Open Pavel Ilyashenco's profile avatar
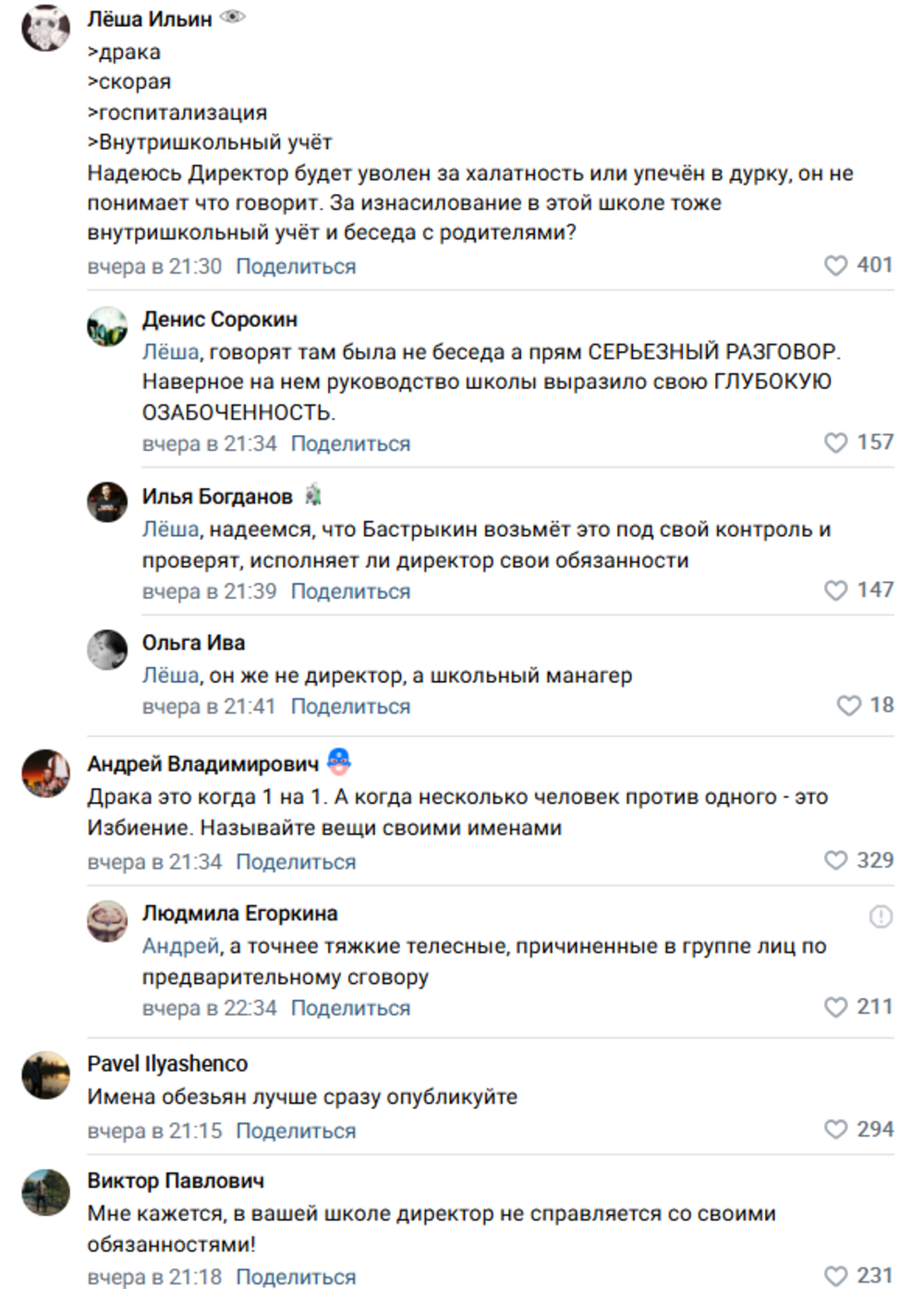The height and width of the screenshot is (1289, 924). (x=46, y=1075)
